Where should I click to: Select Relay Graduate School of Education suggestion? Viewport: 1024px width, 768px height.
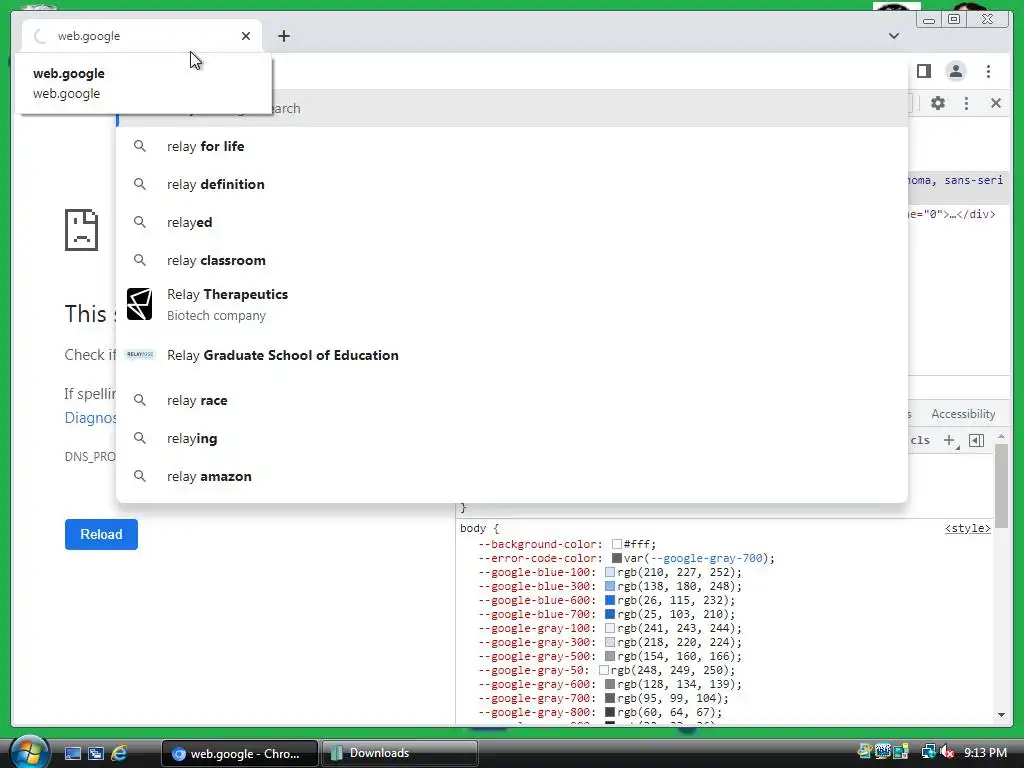(x=511, y=355)
